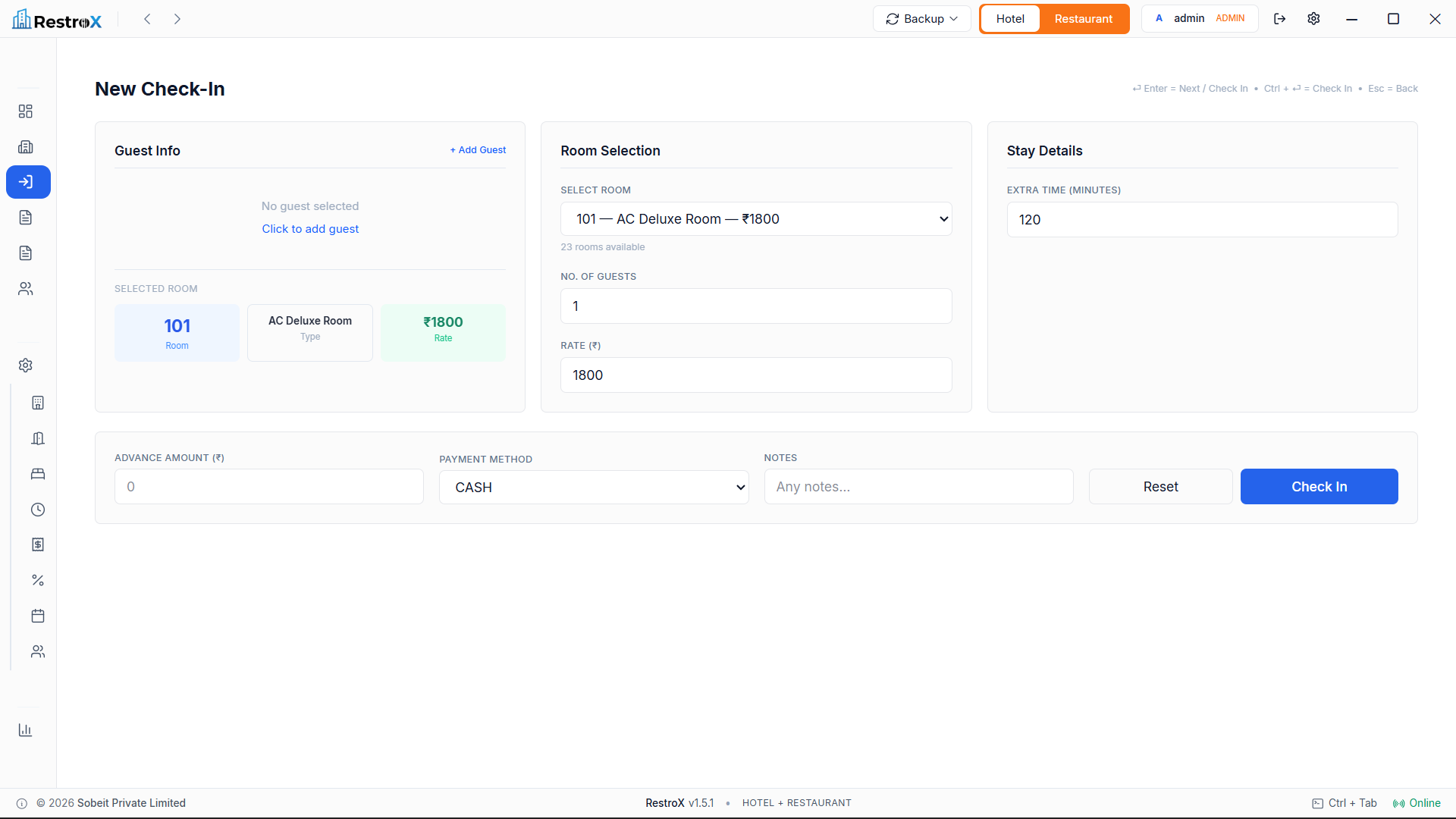1456x819 pixels.
Task: Open the settings gear in the sidebar
Action: click(x=26, y=366)
